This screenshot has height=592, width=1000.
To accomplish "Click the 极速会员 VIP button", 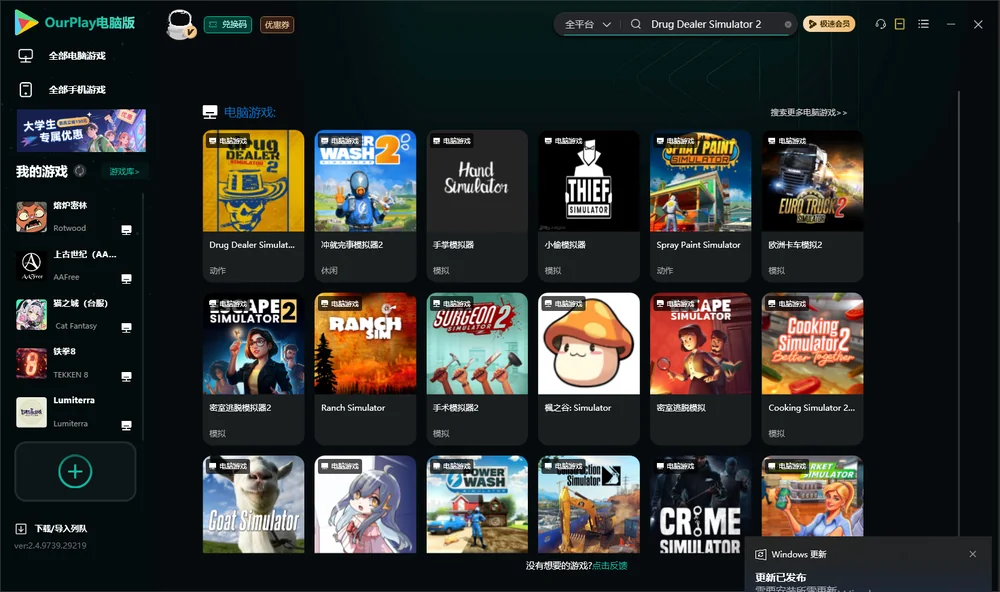I will coord(828,24).
